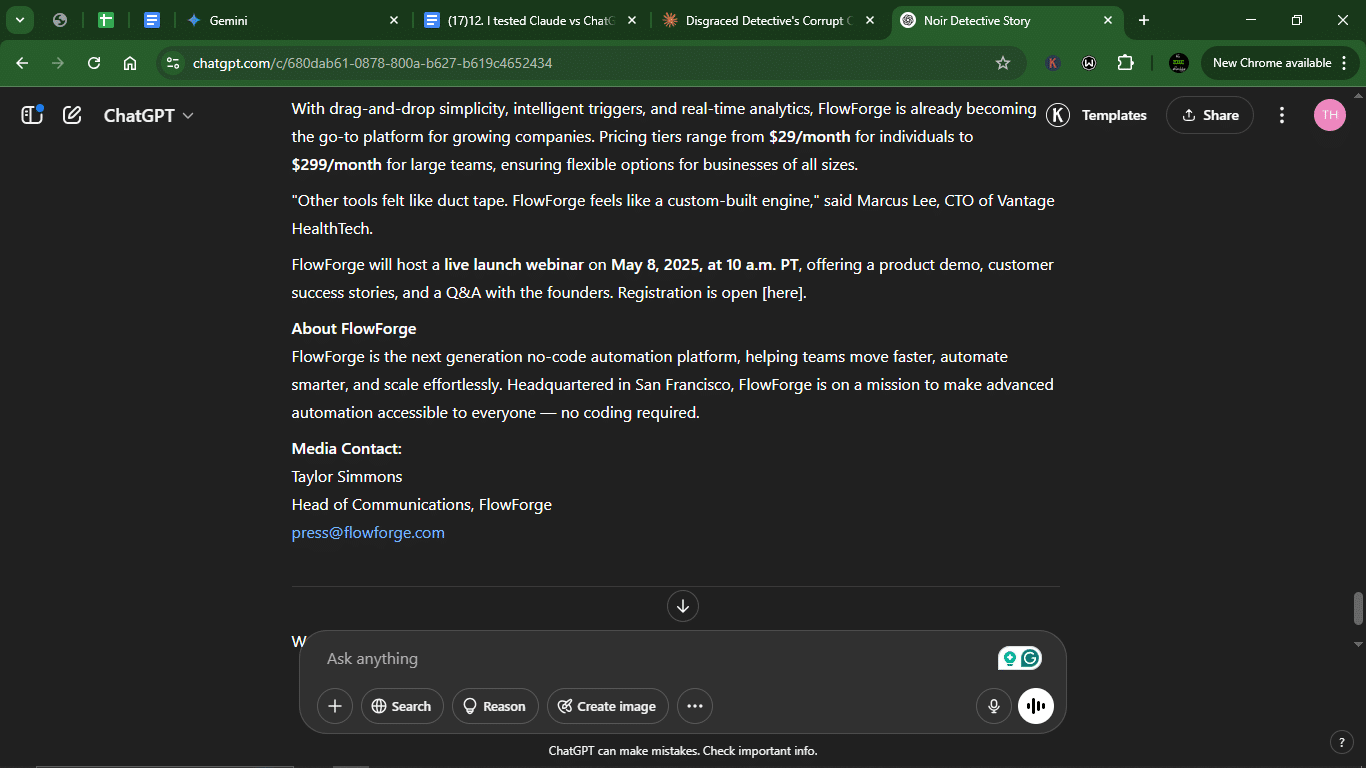Open the Templates extension button
This screenshot has width=1366, height=768.
pos(1097,115)
